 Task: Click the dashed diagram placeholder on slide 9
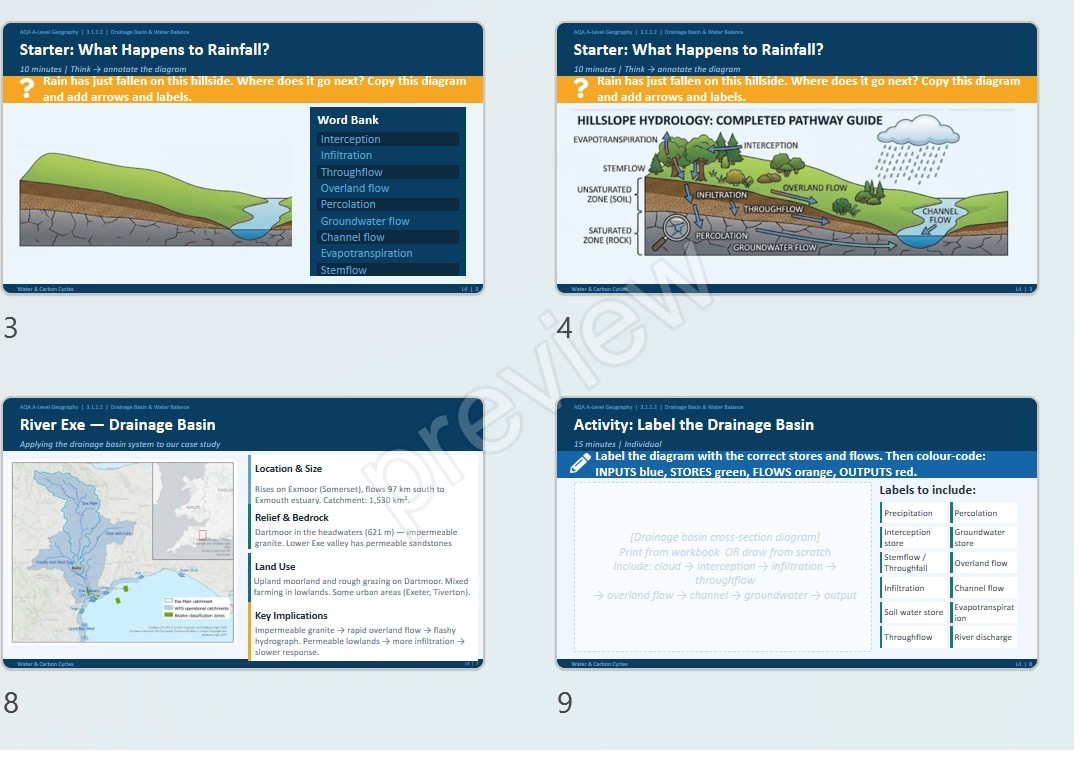click(x=722, y=566)
